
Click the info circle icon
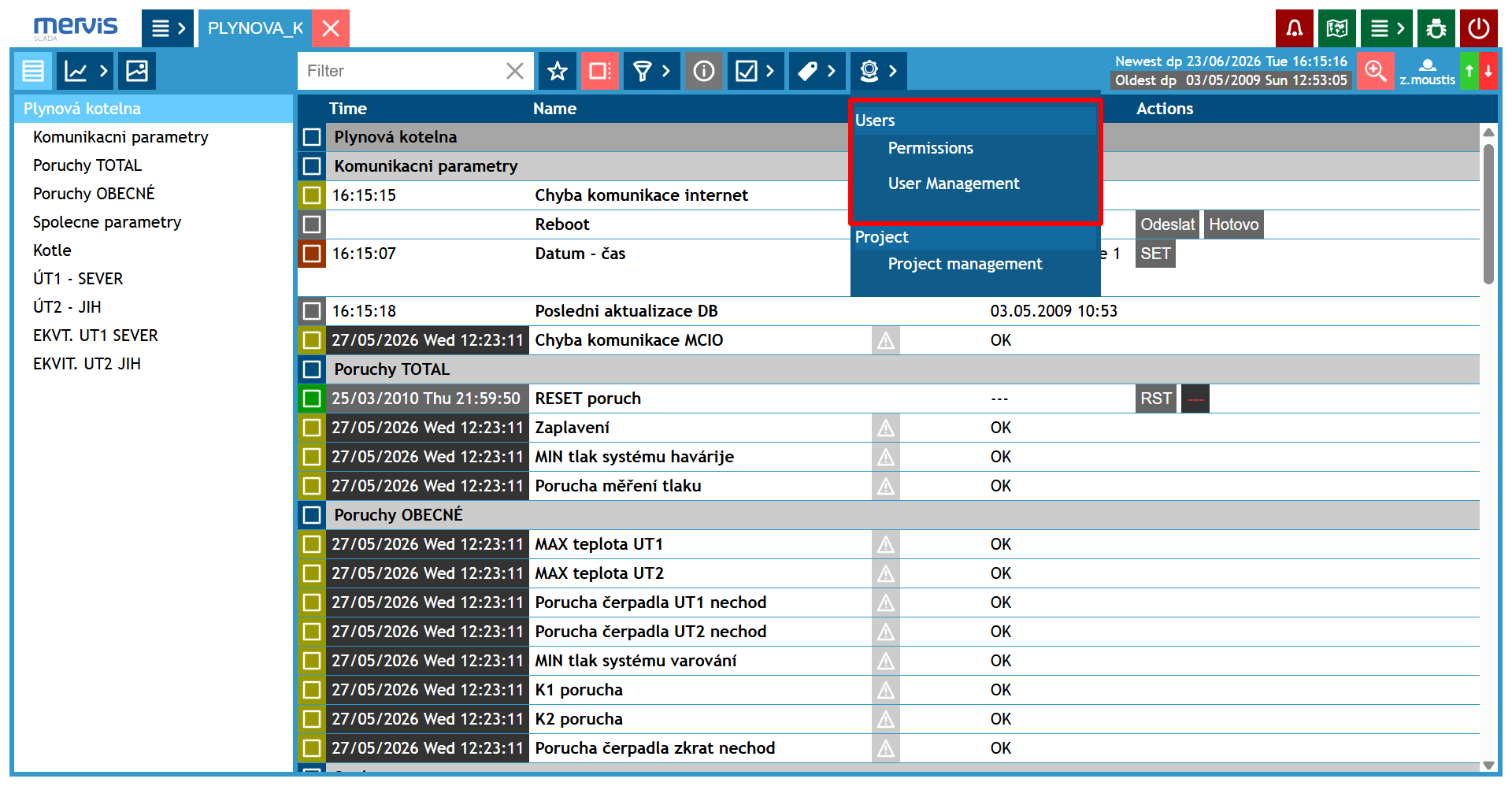[x=704, y=71]
